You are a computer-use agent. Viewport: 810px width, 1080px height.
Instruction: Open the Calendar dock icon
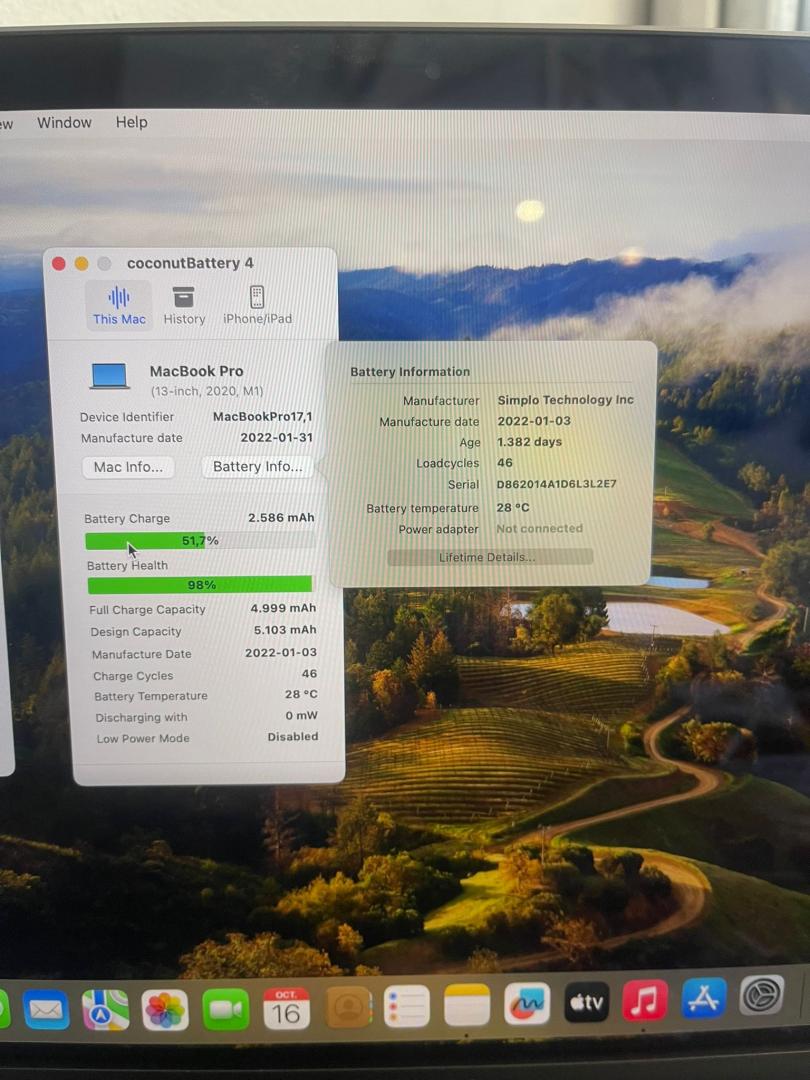(286, 1008)
